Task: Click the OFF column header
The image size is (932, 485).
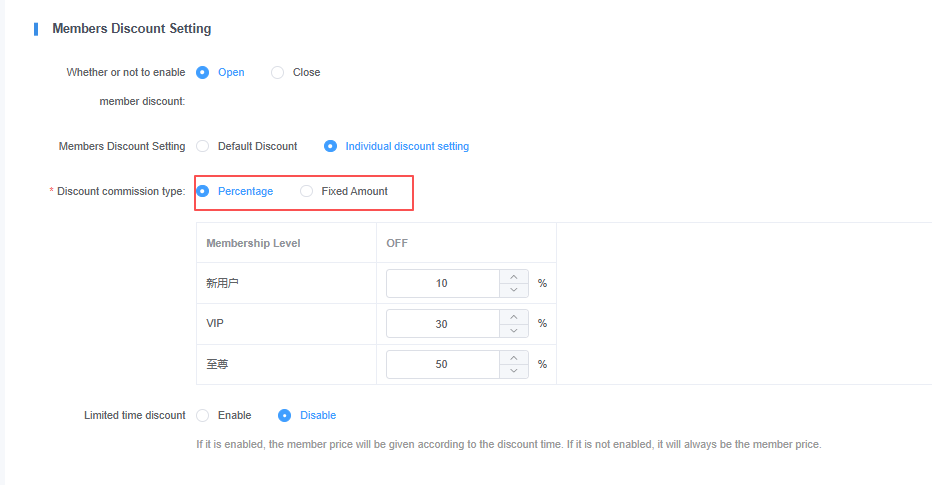Action: (x=397, y=243)
